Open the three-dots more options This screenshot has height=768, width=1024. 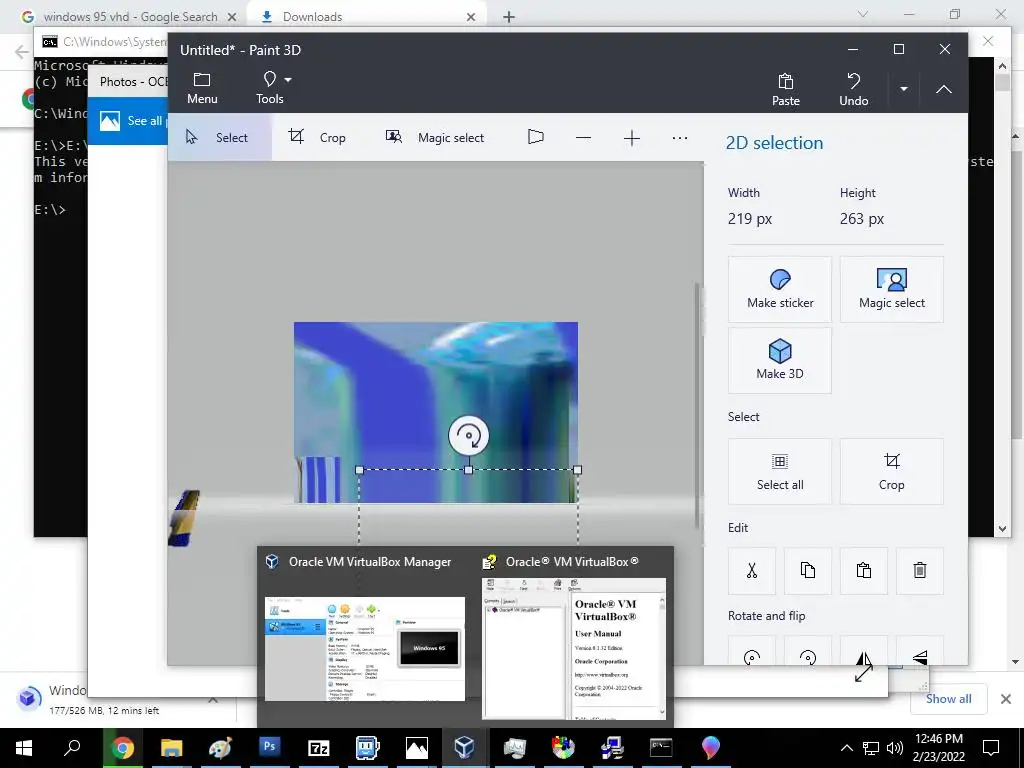tap(680, 138)
